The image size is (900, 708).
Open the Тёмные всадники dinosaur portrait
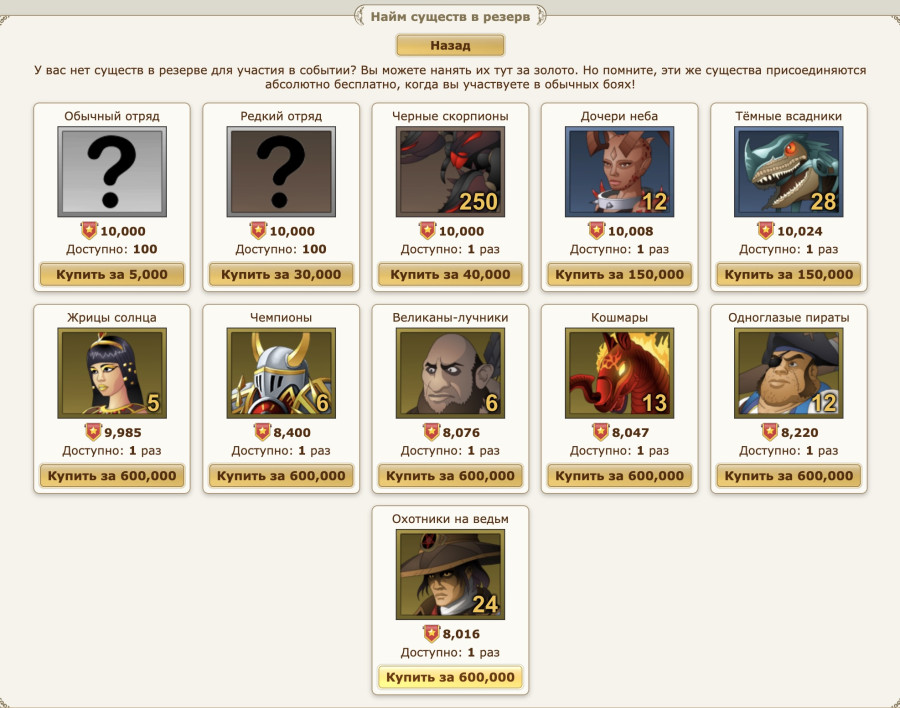pos(789,172)
